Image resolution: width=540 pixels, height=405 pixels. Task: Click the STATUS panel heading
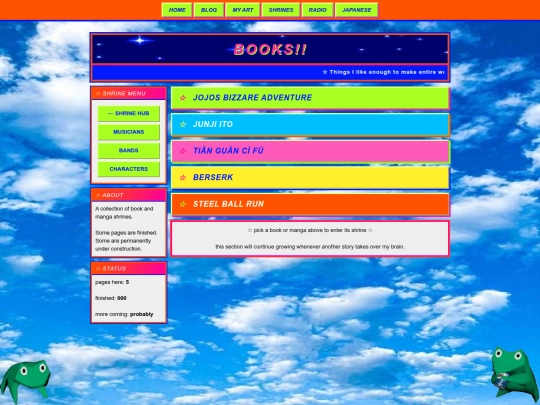click(128, 268)
